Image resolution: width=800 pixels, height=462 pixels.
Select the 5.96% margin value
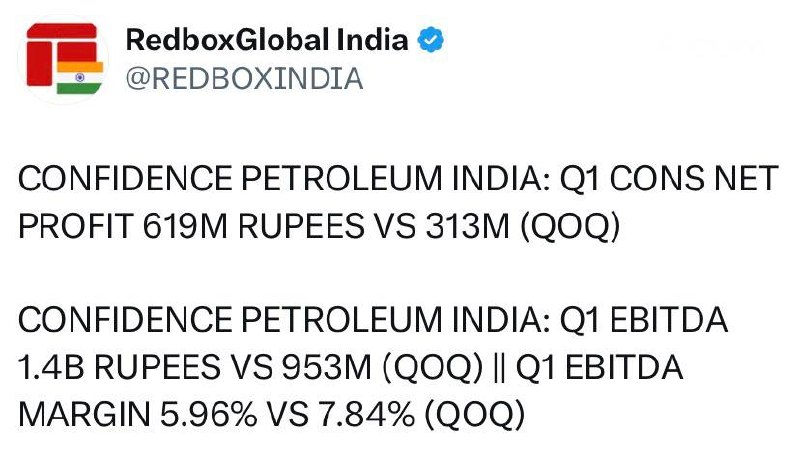tap(209, 415)
